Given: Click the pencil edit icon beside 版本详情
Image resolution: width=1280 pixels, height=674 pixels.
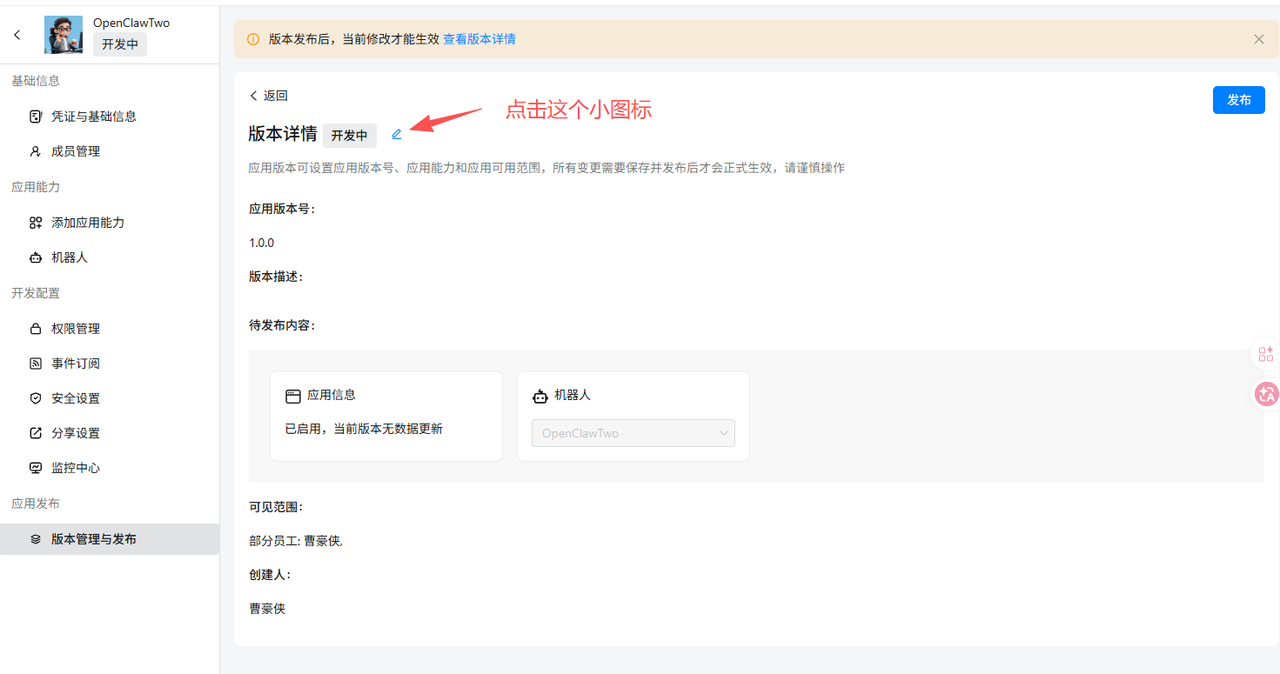Looking at the screenshot, I should (397, 134).
